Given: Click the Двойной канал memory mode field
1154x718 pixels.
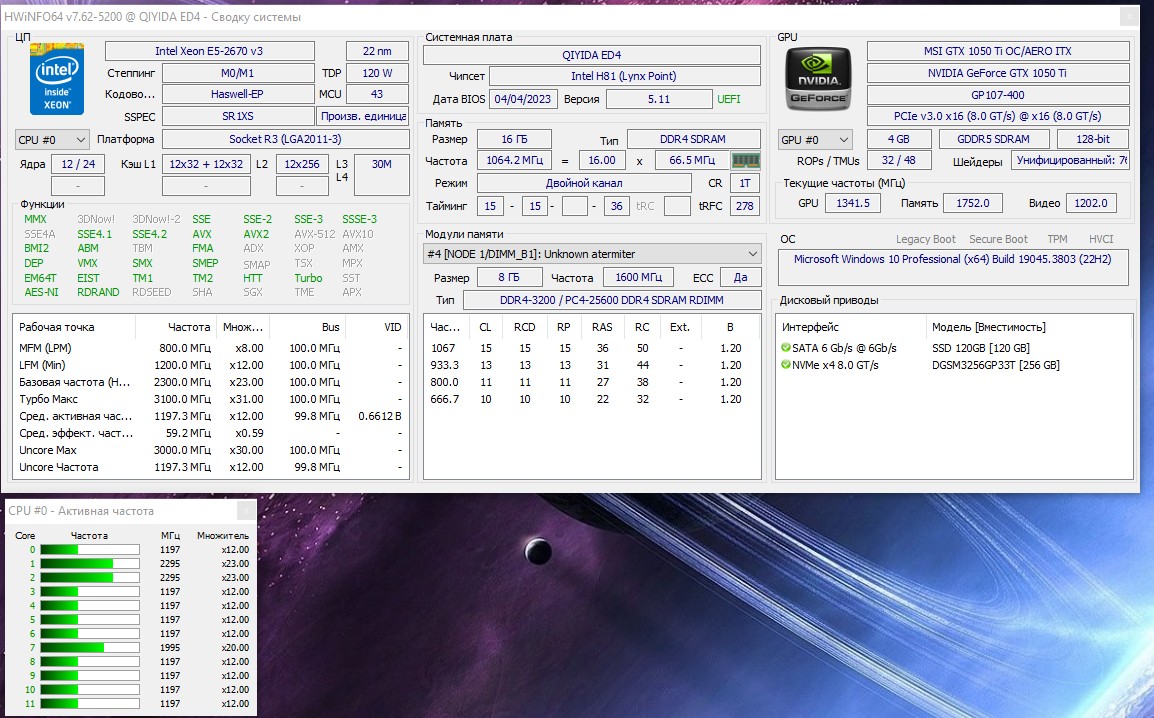Looking at the screenshot, I should click(584, 183).
